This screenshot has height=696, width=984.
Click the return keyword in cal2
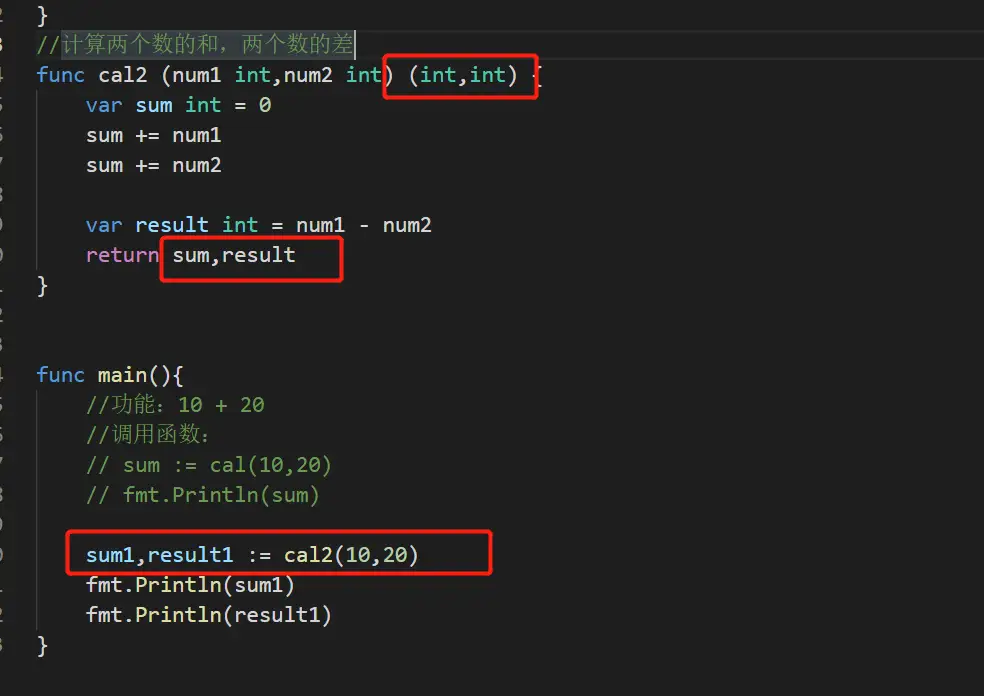click(122, 255)
